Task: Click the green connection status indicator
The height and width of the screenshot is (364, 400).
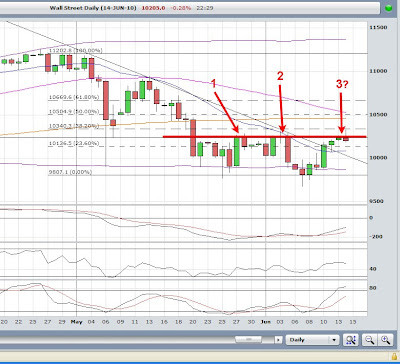Action: coord(389,8)
